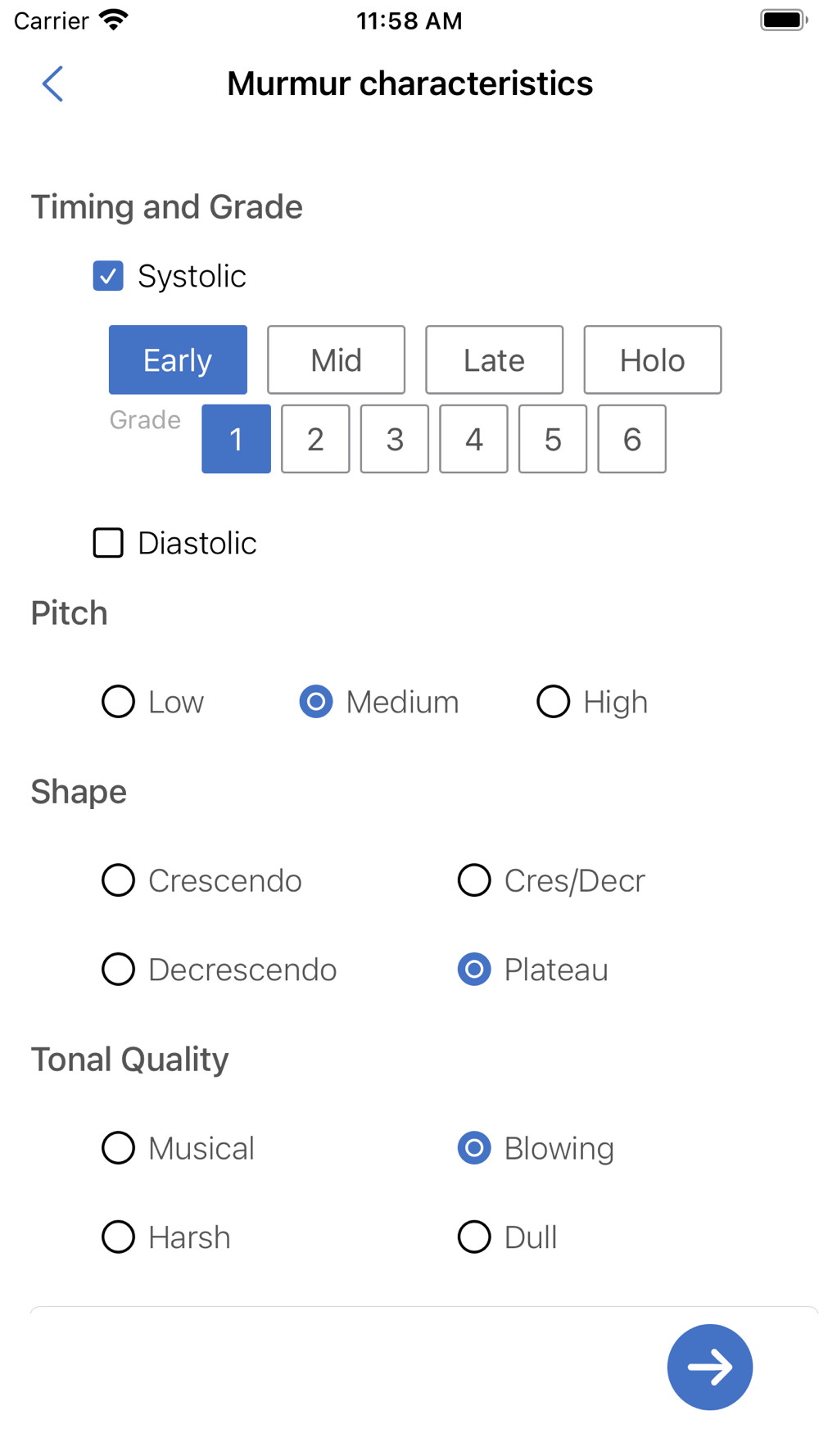The image size is (819, 1456).
Task: Choose Holo systolic timing
Action: [x=652, y=360]
